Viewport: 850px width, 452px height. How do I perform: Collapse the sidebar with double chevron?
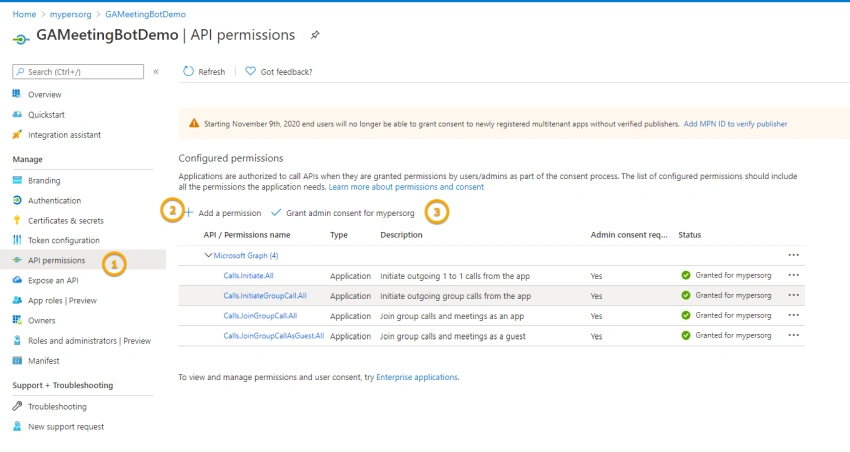tap(156, 72)
